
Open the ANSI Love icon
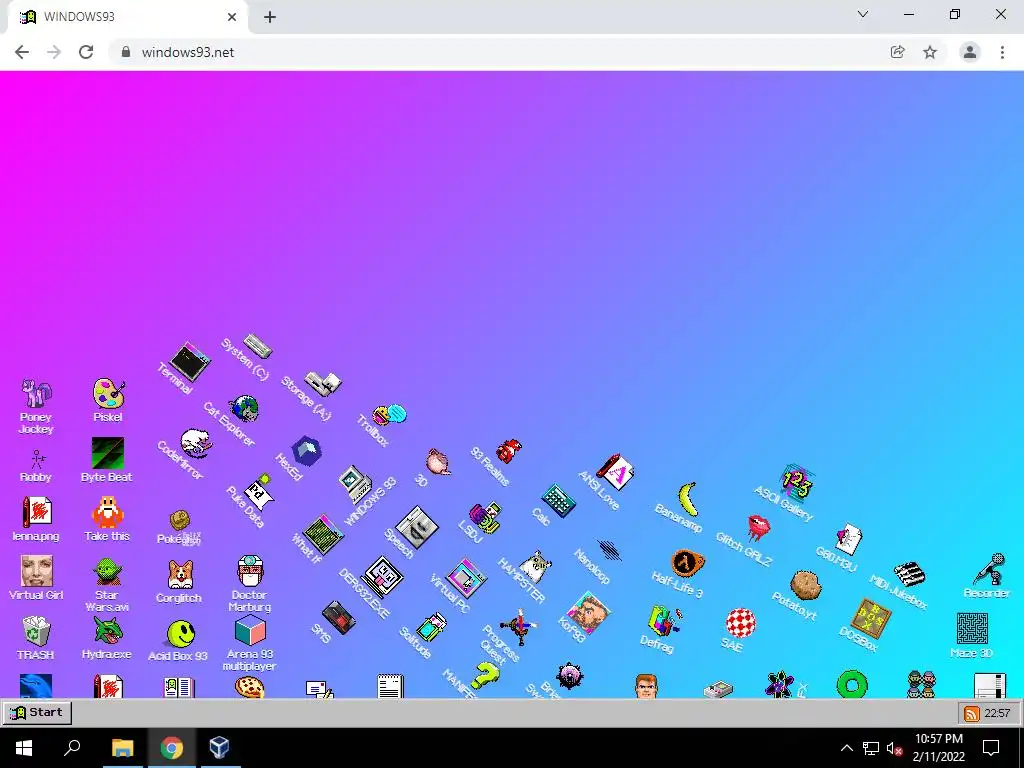615,472
